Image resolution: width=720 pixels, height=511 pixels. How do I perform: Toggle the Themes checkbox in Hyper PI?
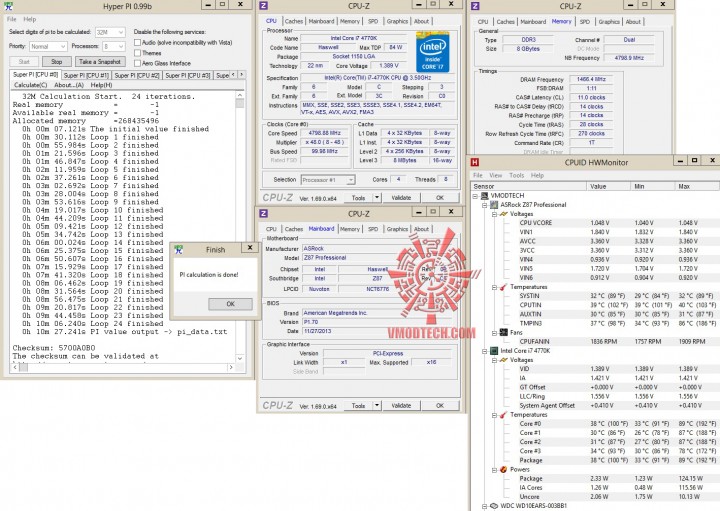(x=137, y=53)
